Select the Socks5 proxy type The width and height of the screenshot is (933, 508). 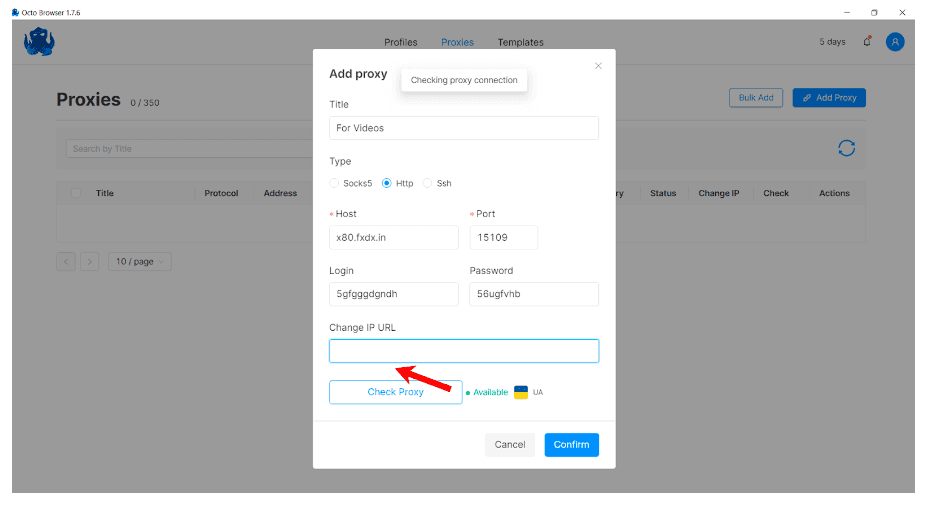pyautogui.click(x=335, y=183)
